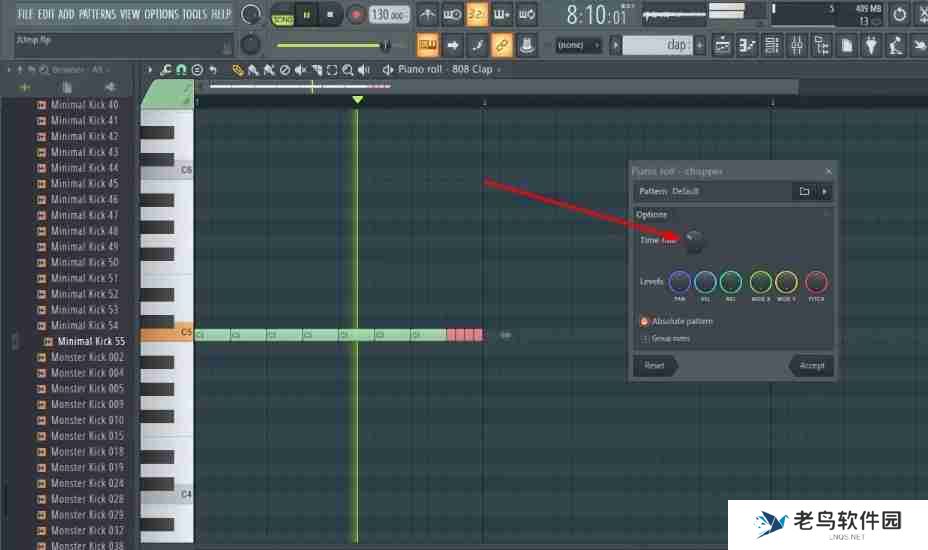This screenshot has height=550, width=928.
Task: Toggle loop recording icon
Action: tap(527, 15)
